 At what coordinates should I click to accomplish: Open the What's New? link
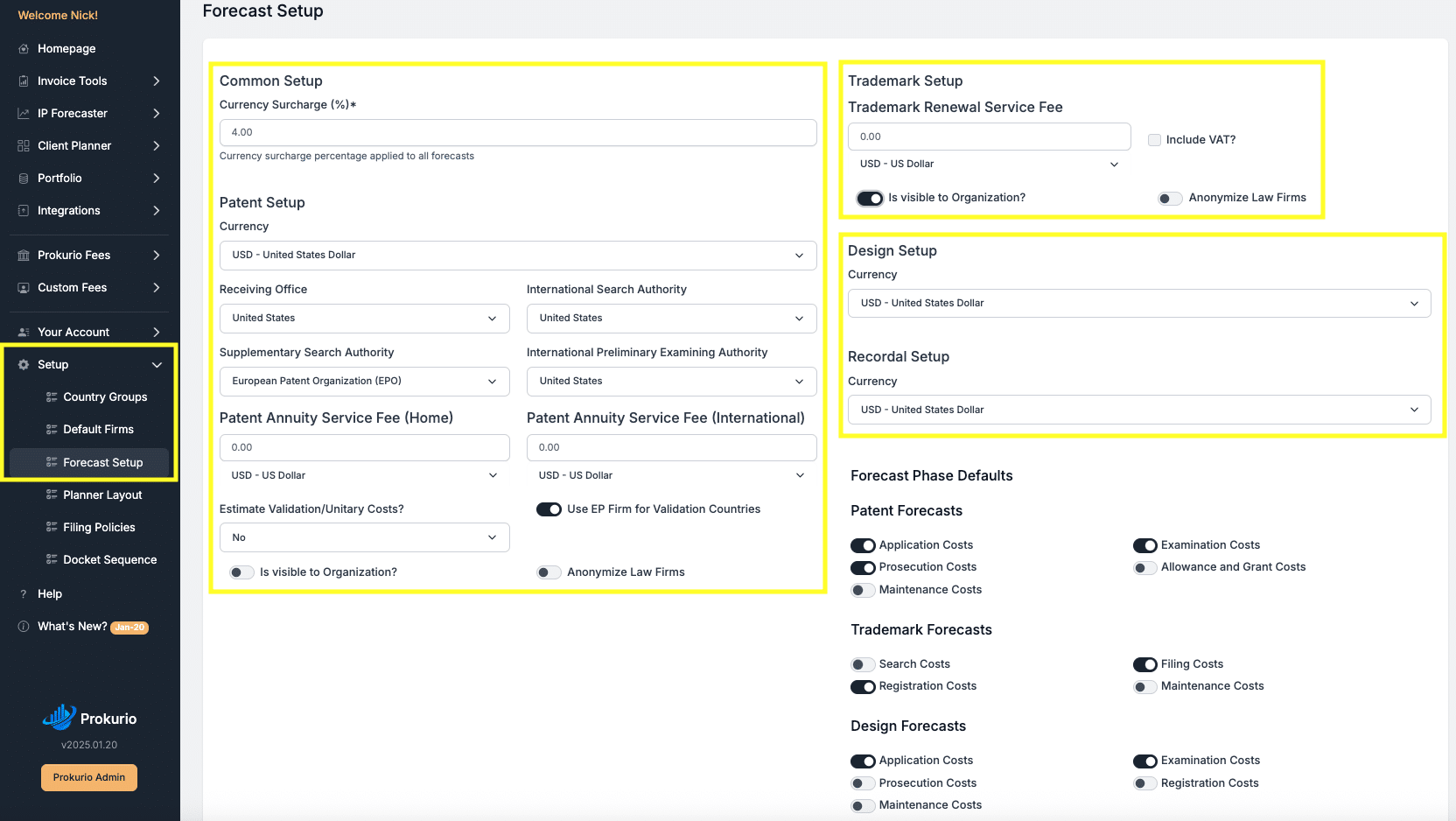[73, 627]
